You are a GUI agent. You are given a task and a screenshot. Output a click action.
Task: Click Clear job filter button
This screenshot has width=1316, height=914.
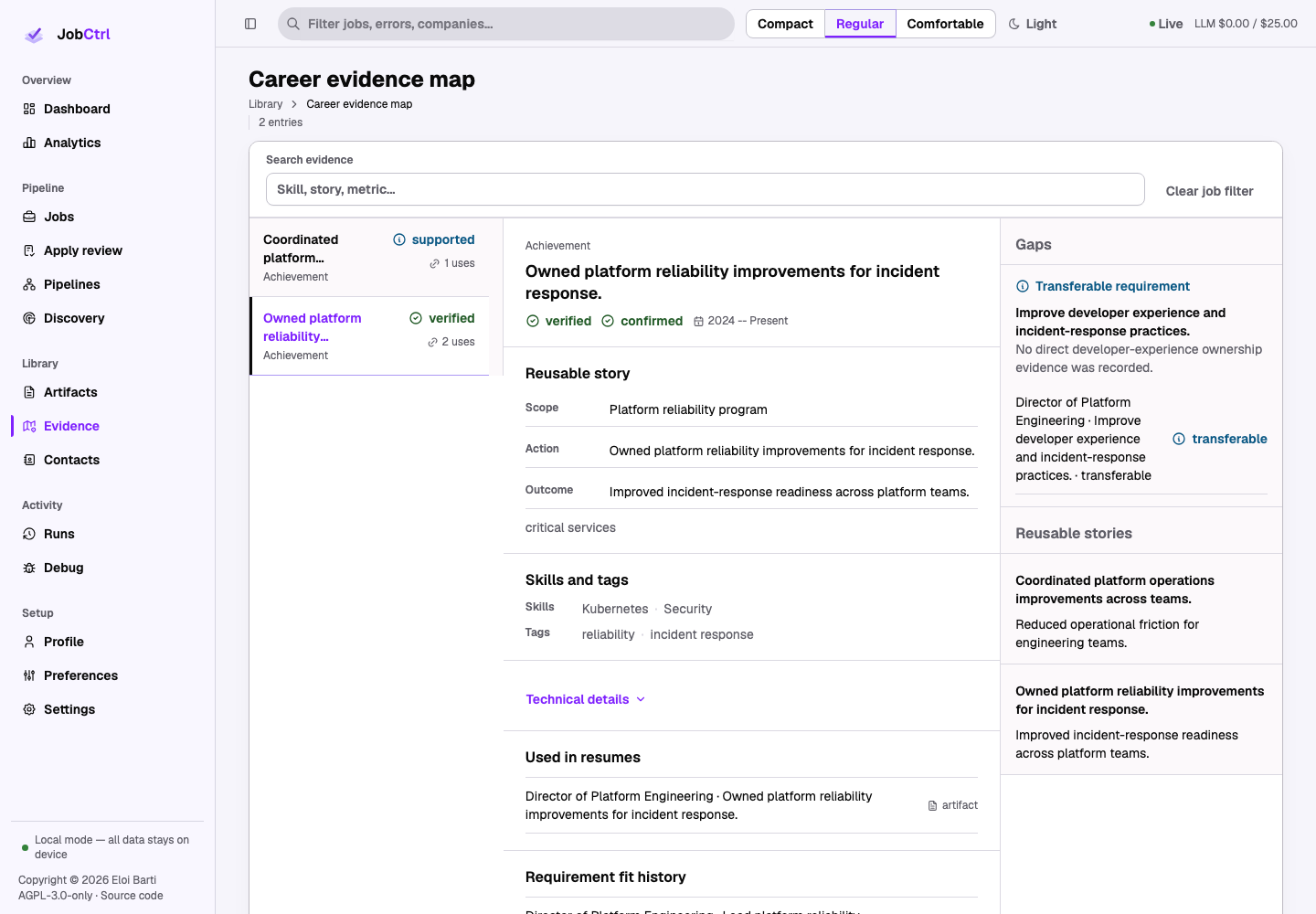click(1209, 191)
